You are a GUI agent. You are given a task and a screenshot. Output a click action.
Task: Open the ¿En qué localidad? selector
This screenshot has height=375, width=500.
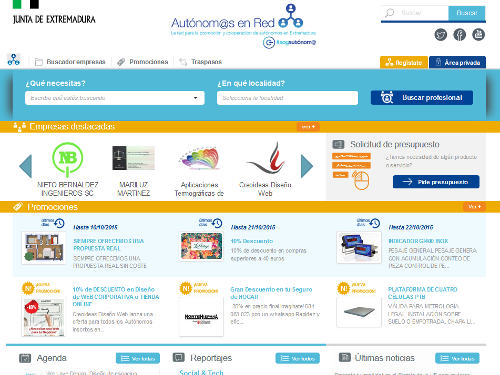(x=287, y=98)
